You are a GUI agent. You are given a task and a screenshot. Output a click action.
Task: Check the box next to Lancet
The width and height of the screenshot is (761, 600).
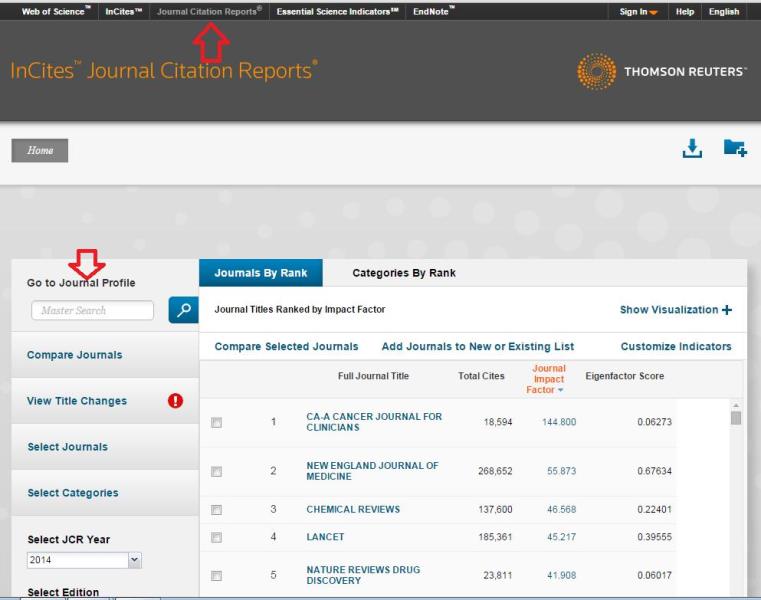[x=216, y=538]
